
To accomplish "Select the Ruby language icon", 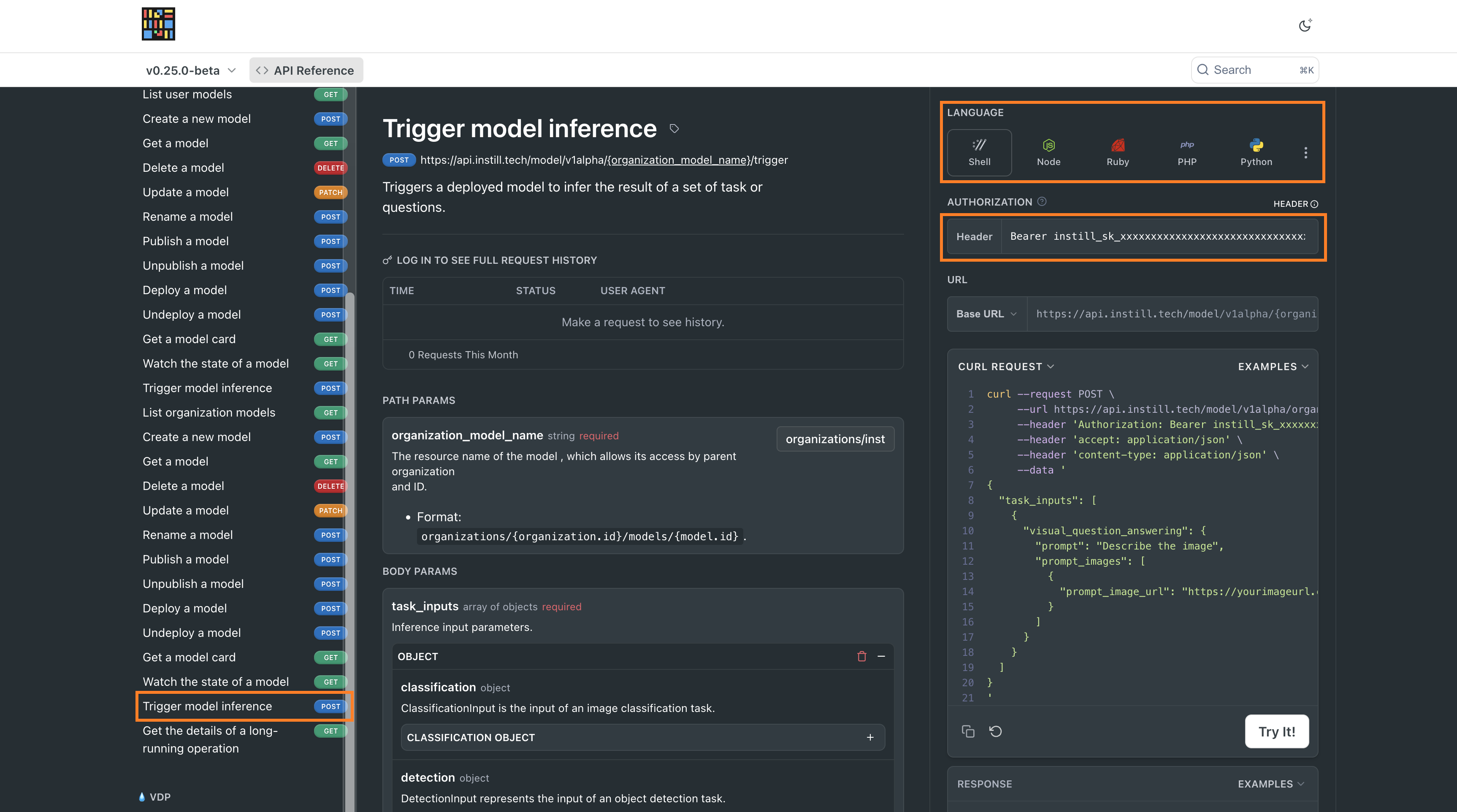I will click(1118, 152).
